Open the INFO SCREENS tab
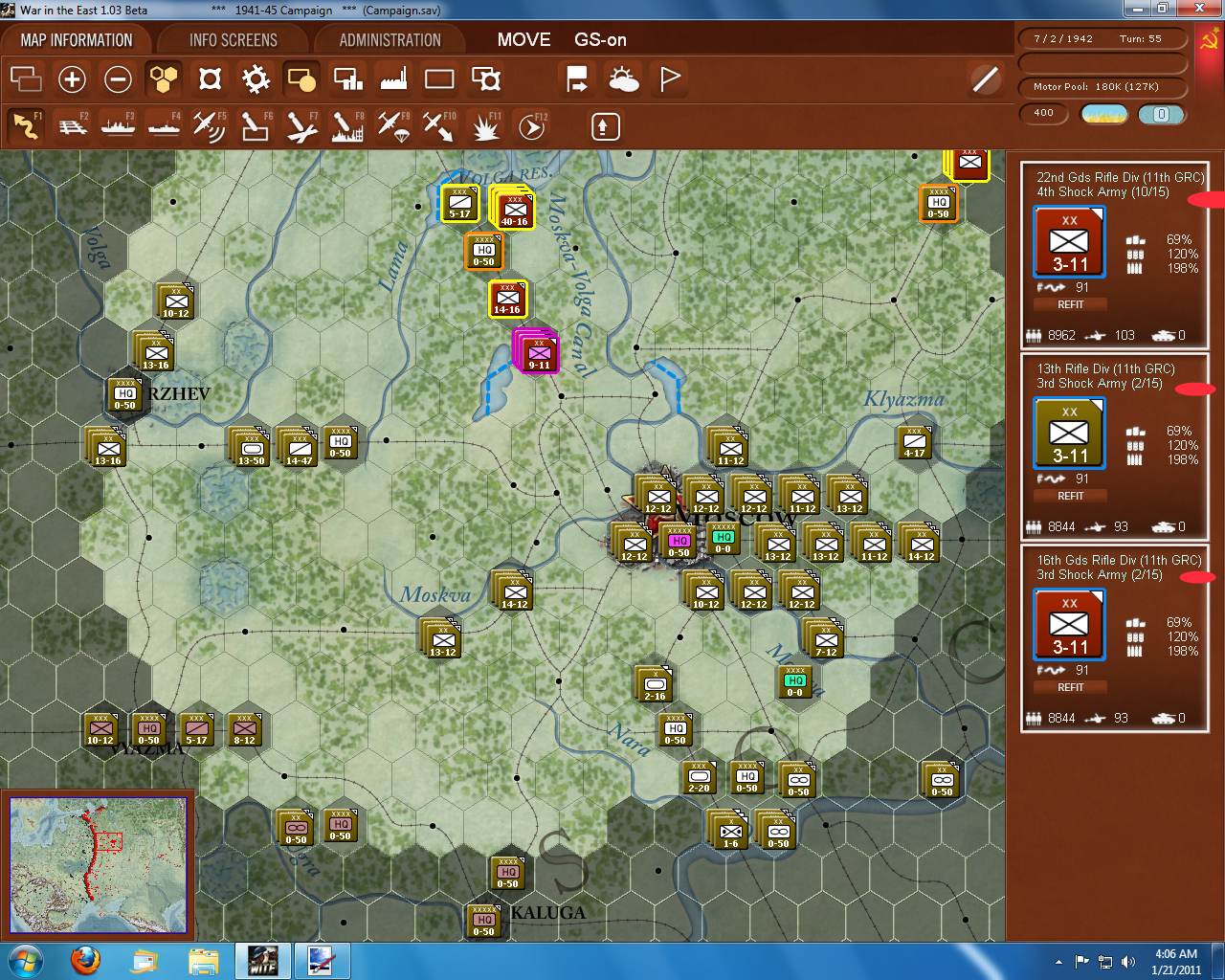Image resolution: width=1225 pixels, height=980 pixels. click(x=234, y=40)
